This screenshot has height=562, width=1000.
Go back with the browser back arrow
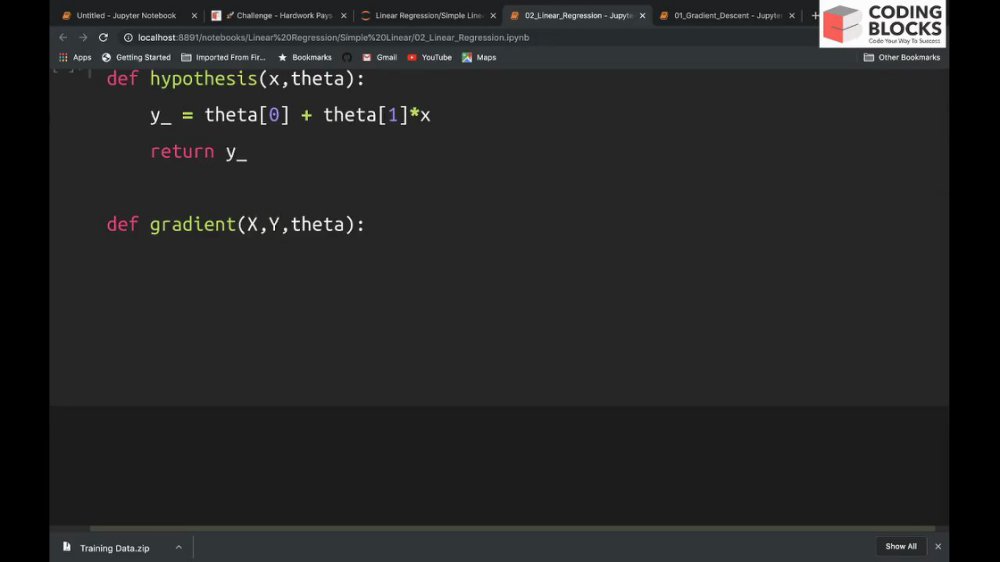tap(63, 38)
